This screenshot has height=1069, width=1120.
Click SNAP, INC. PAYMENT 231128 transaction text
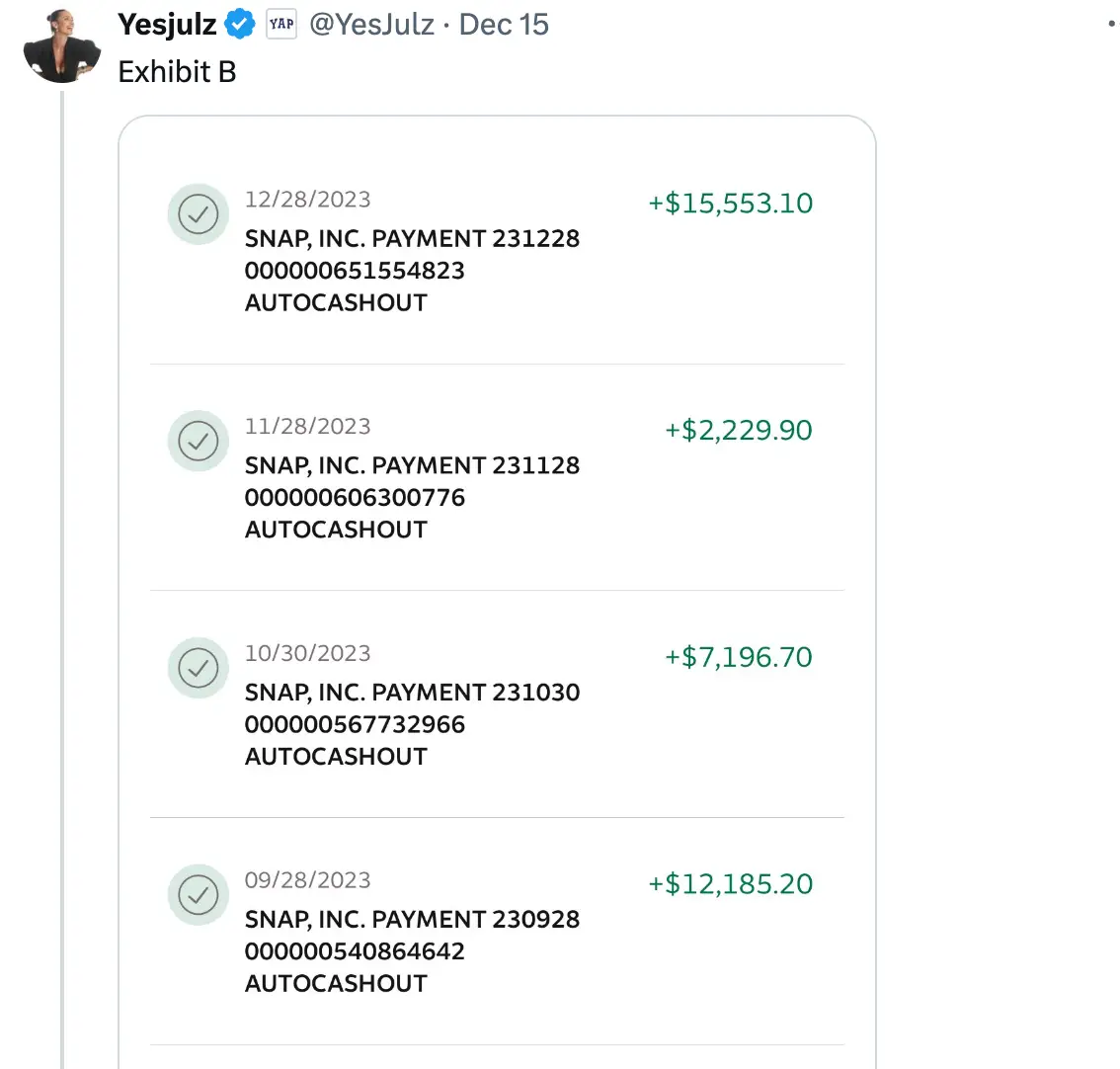(412, 466)
